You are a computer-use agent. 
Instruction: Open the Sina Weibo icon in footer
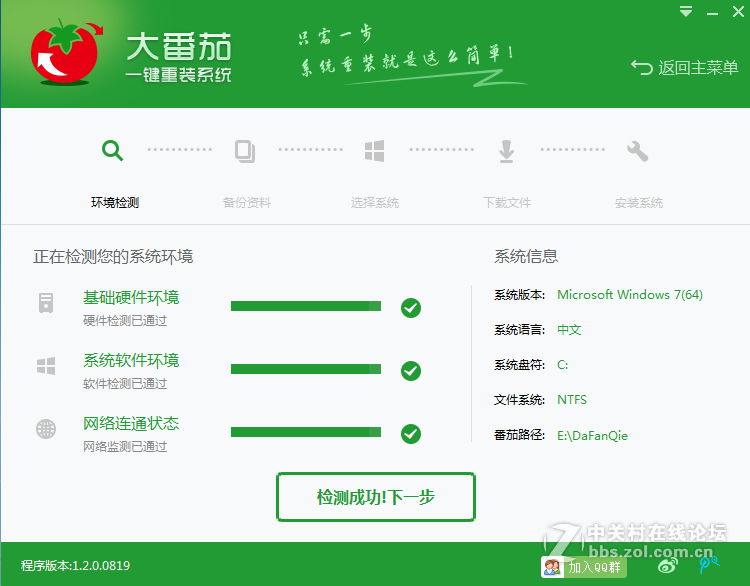668,566
